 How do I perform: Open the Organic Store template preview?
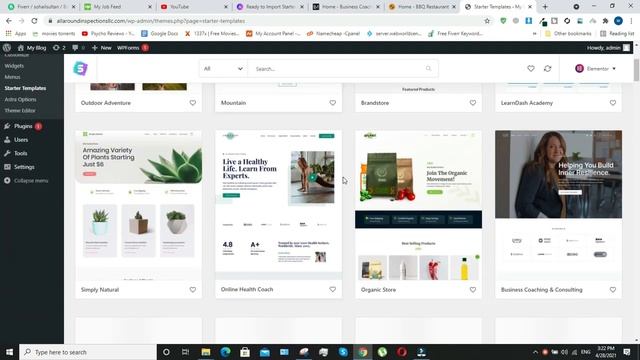tap(418, 205)
